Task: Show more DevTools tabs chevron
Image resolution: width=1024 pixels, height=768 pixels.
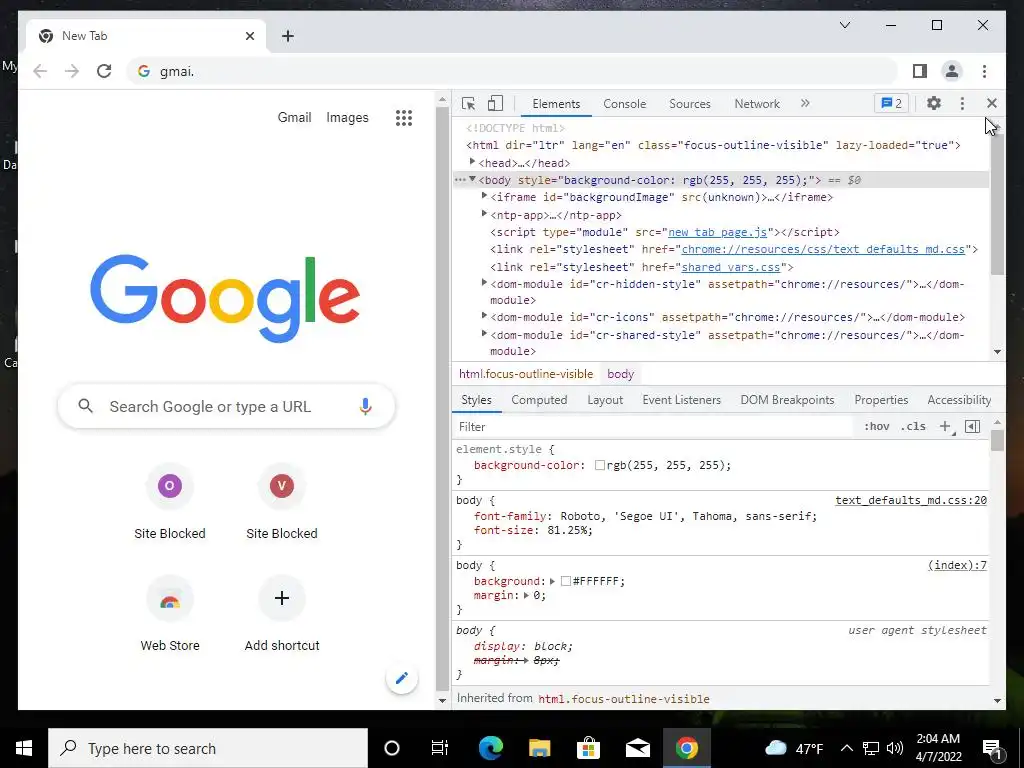Action: 805,103
